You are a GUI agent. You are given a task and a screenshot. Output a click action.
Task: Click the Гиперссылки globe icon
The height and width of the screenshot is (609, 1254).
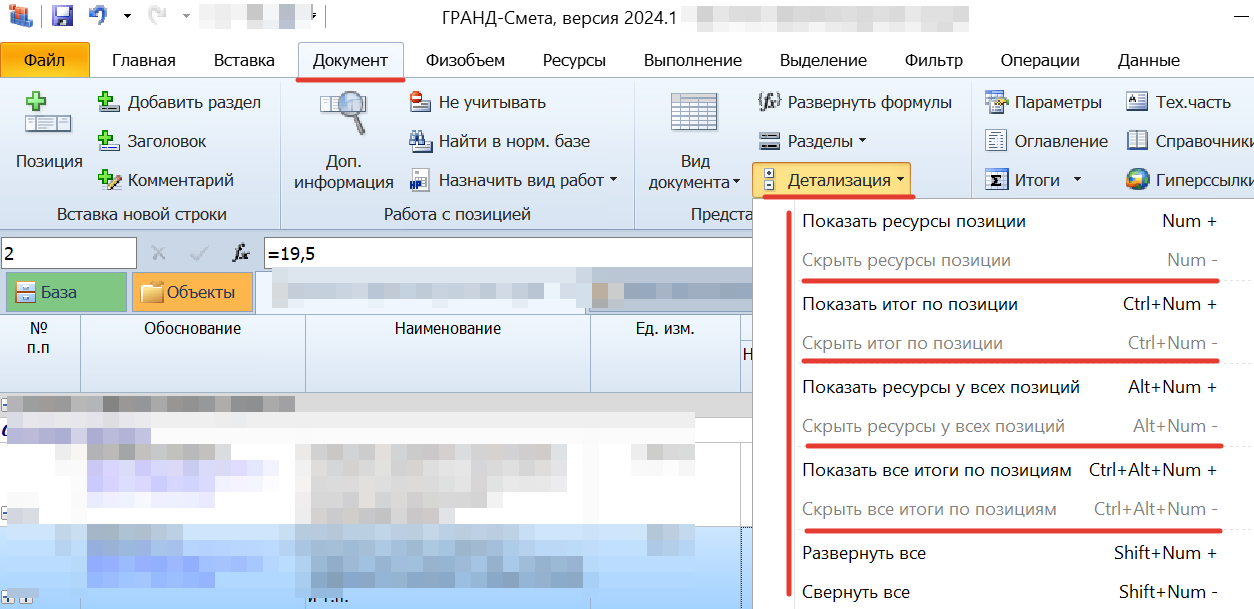1137,180
